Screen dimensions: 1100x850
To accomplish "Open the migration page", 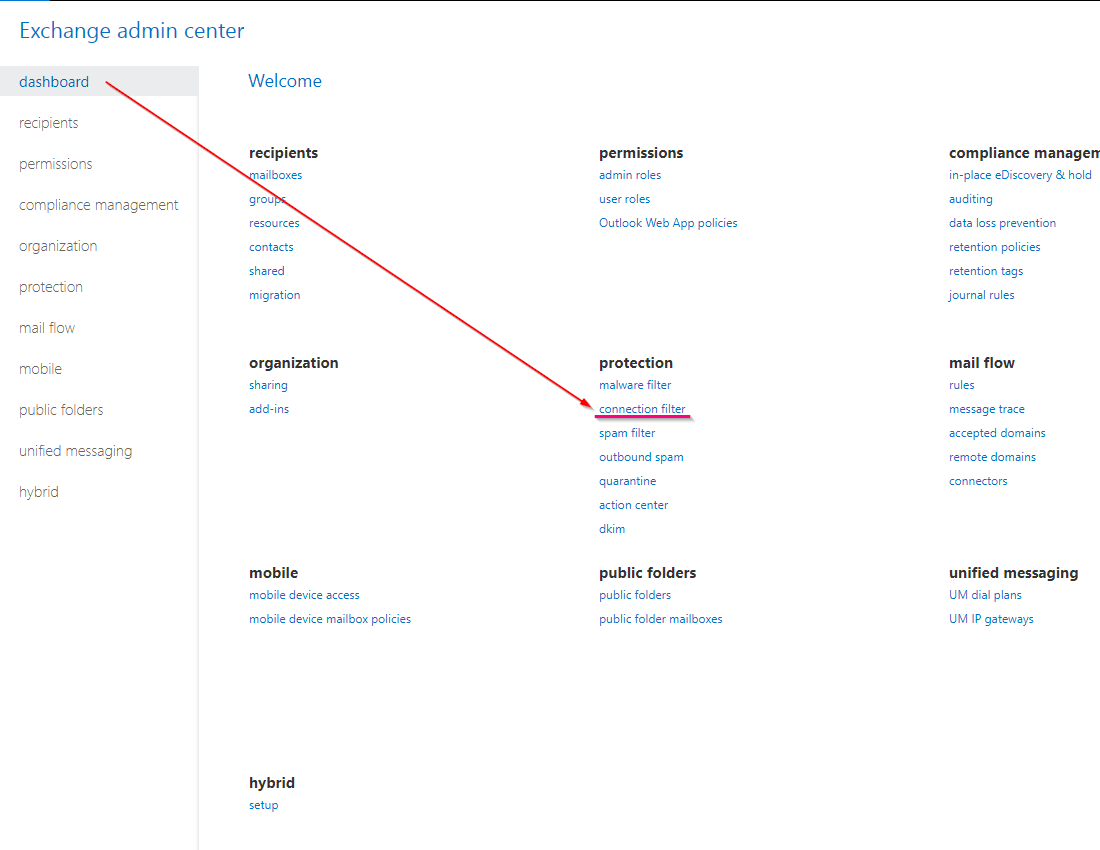I will pyautogui.click(x=274, y=294).
